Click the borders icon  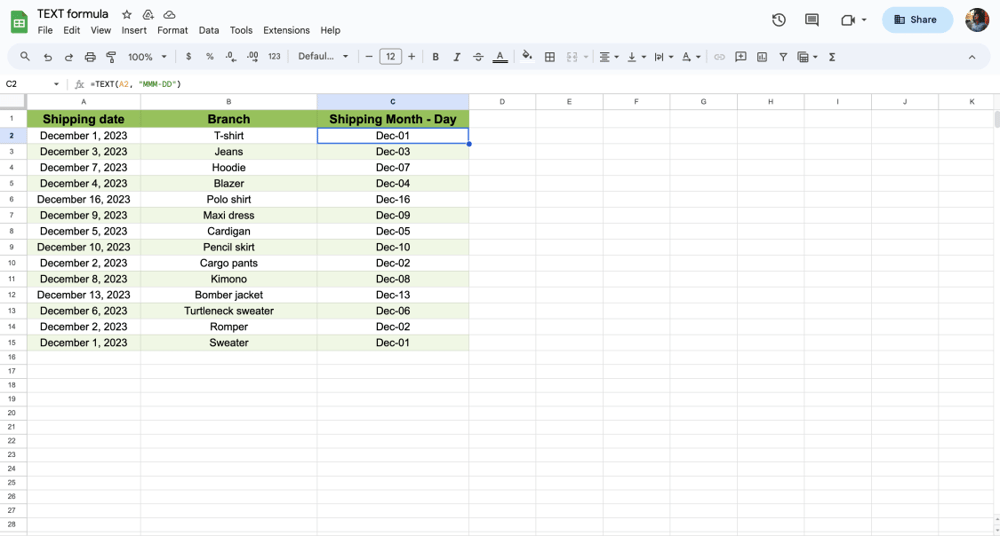[x=549, y=57]
